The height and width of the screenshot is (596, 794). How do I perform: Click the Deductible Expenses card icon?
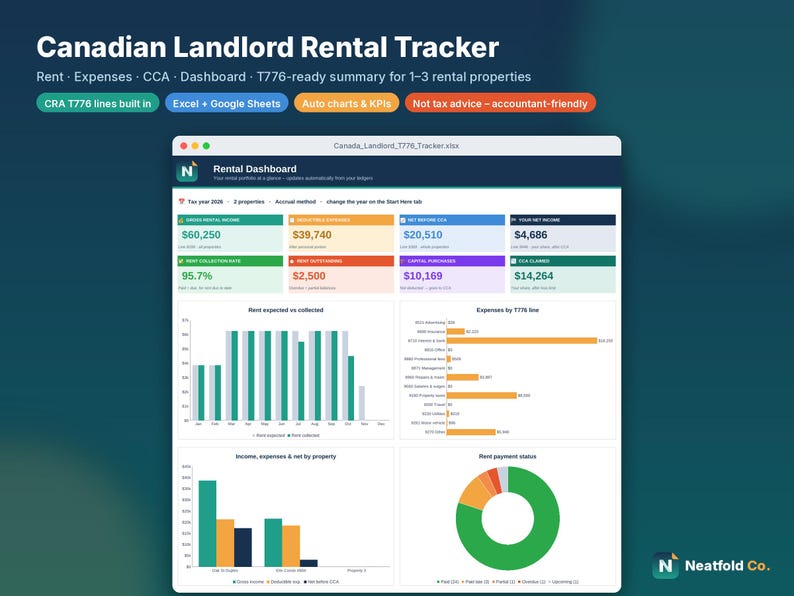click(292, 220)
